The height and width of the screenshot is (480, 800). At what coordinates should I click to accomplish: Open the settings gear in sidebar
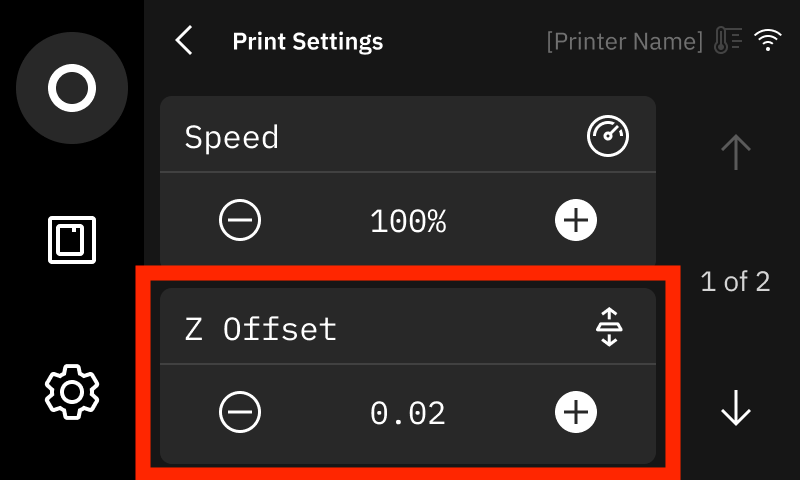click(x=72, y=390)
